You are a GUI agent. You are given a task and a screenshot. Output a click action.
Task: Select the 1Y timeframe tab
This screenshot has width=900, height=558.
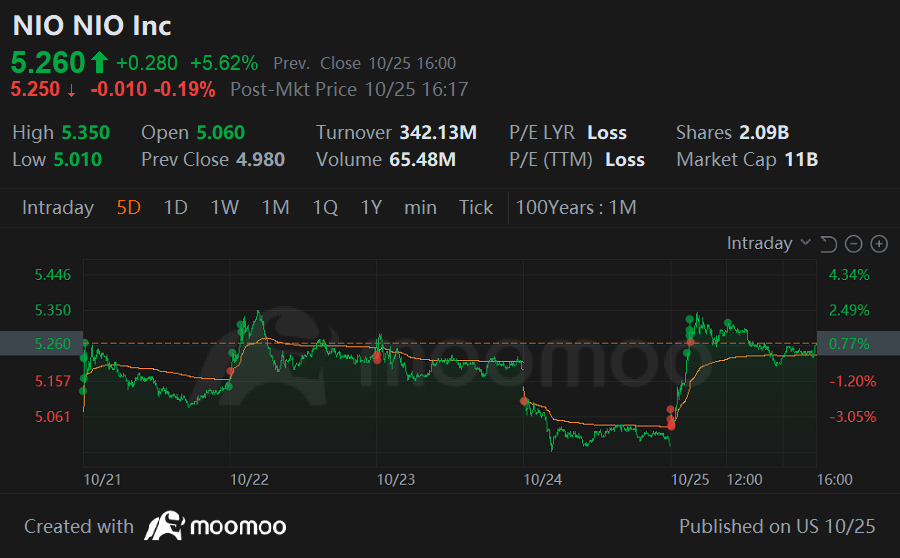point(371,207)
